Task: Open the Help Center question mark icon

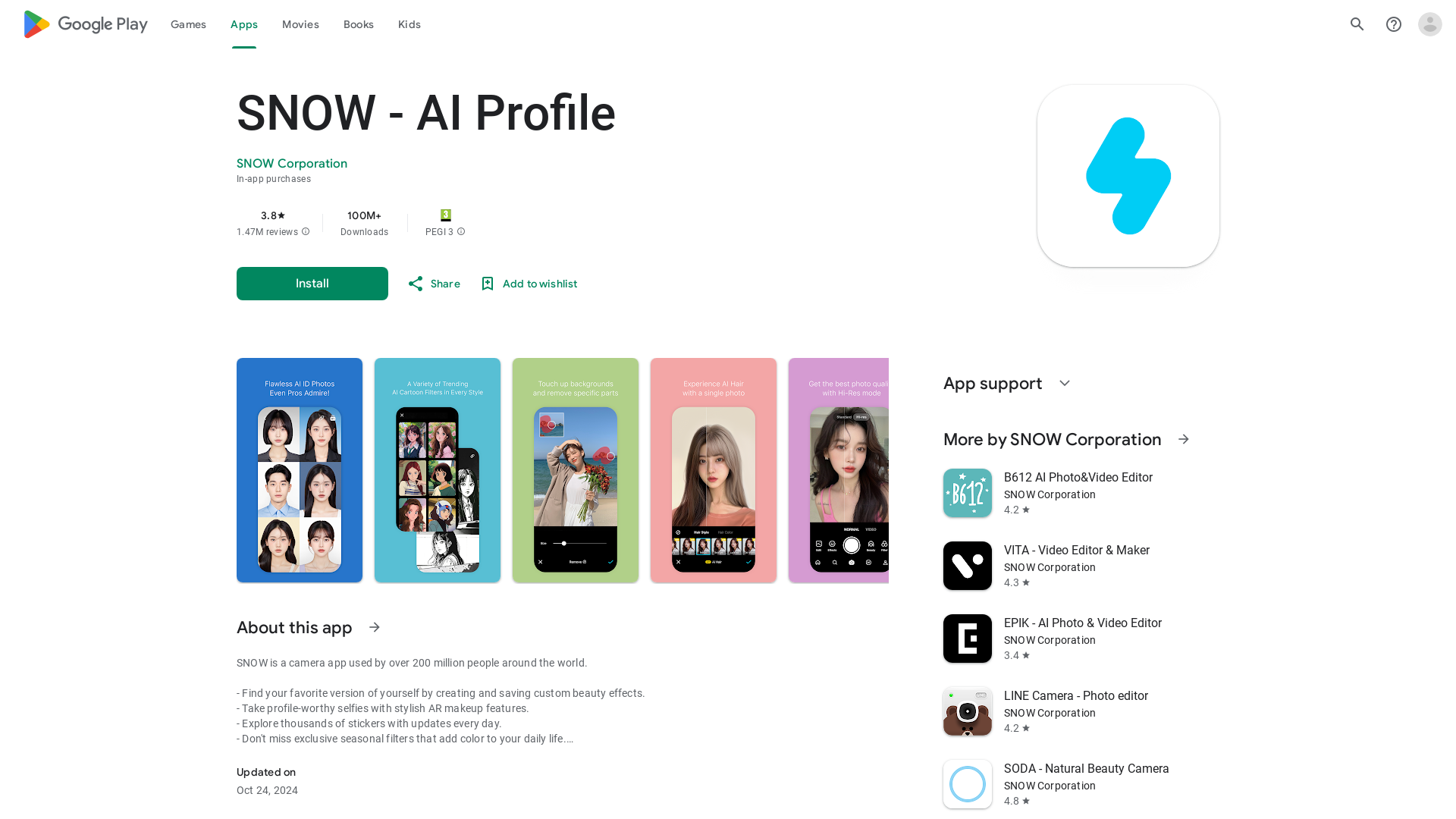Action: pos(1393,24)
